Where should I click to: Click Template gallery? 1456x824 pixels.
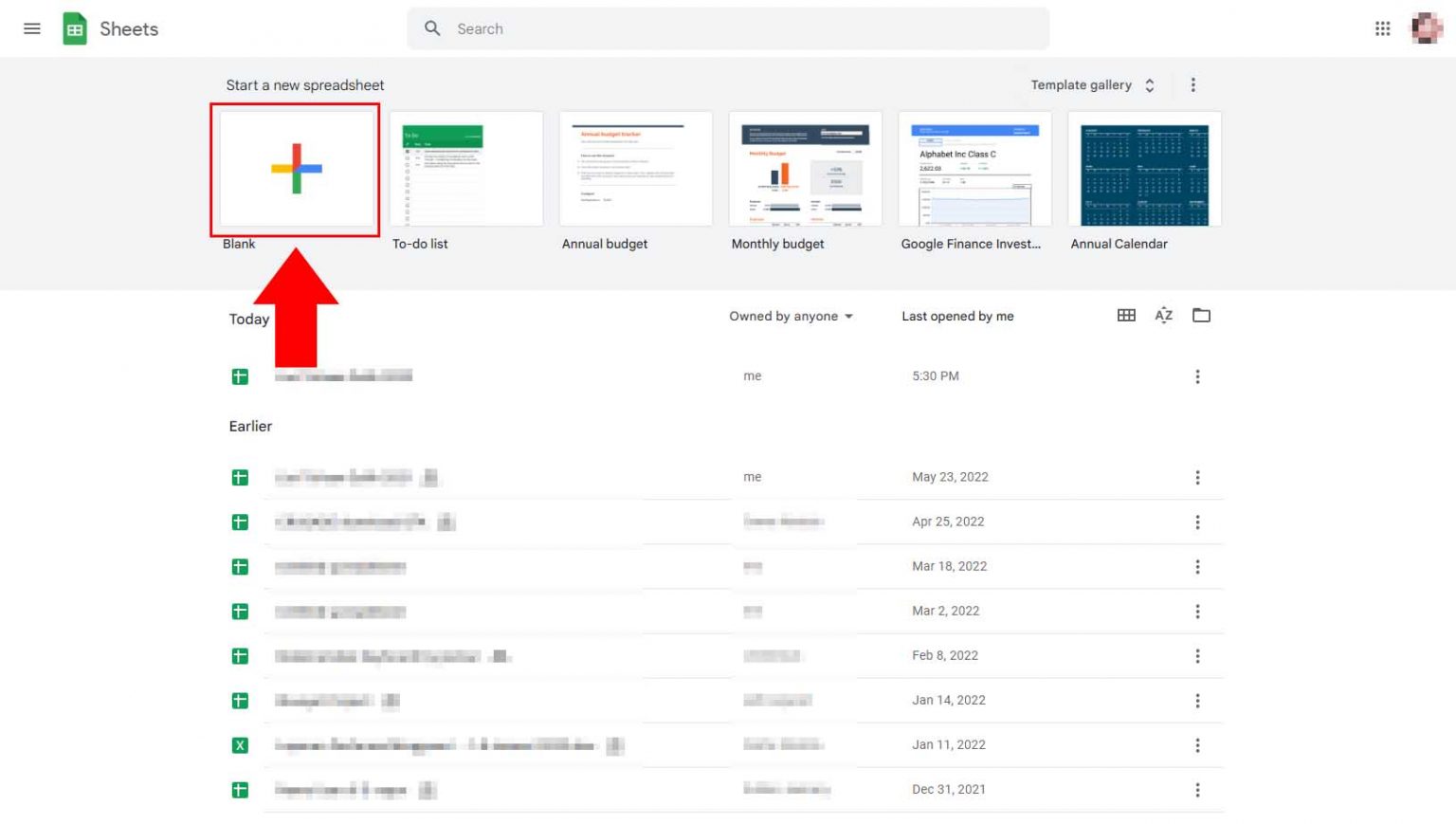tap(1080, 84)
